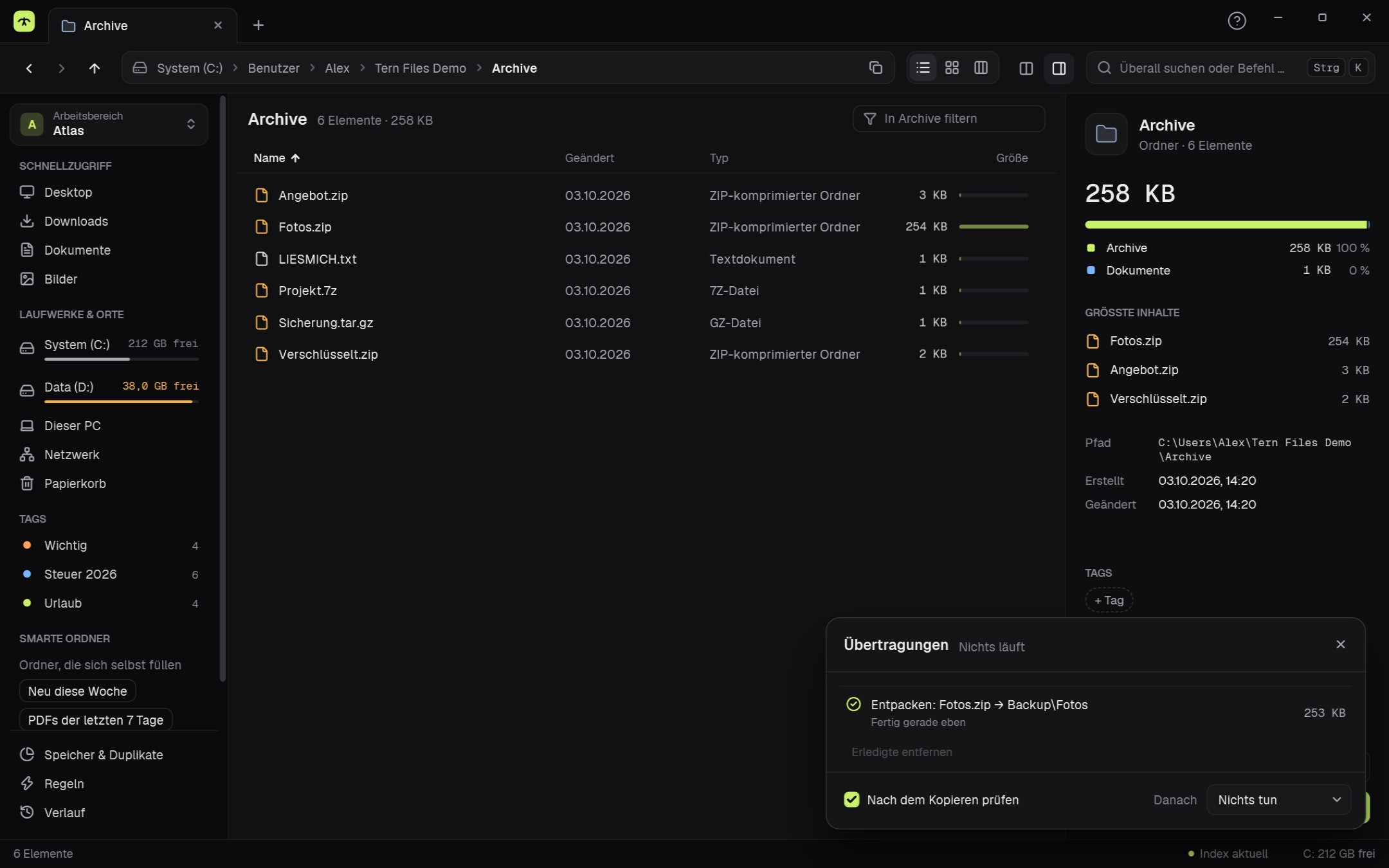Open Speicher & Duplikate

coord(109,755)
